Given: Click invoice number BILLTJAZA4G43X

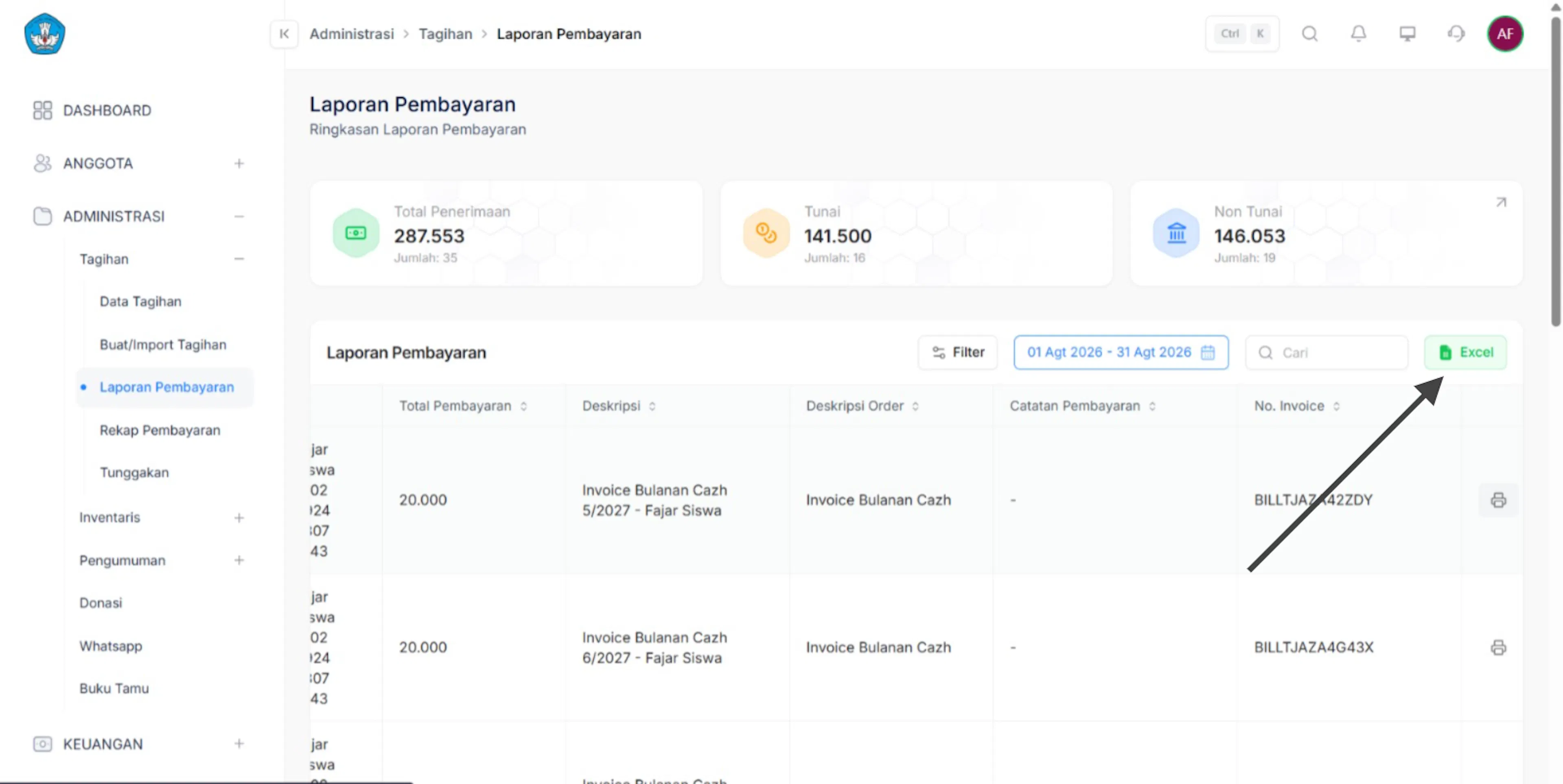Looking at the screenshot, I should [x=1313, y=648].
